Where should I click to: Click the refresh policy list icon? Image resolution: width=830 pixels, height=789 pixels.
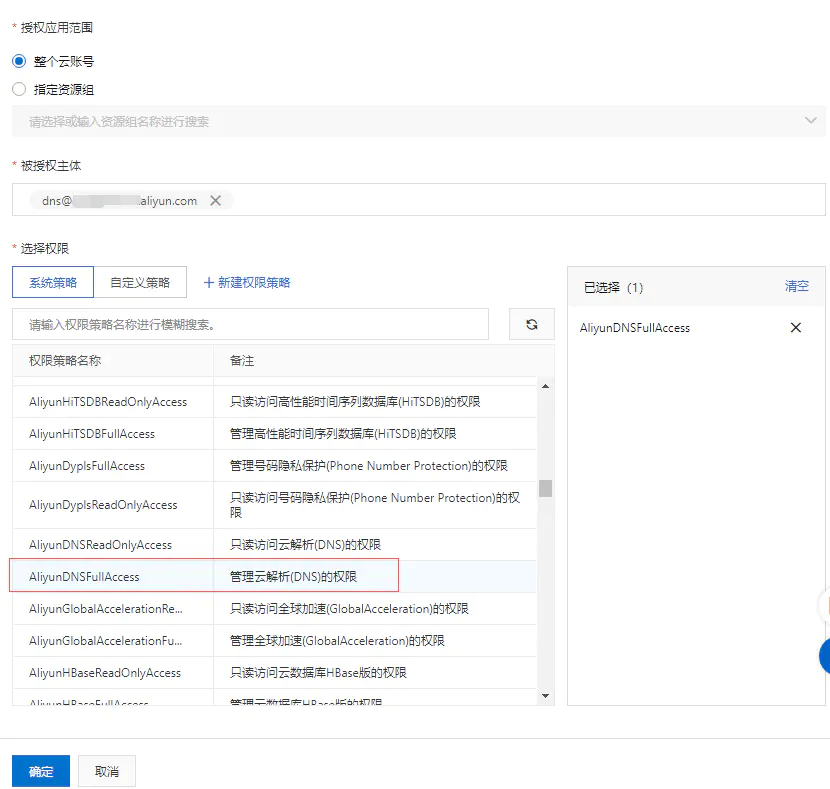[531, 324]
